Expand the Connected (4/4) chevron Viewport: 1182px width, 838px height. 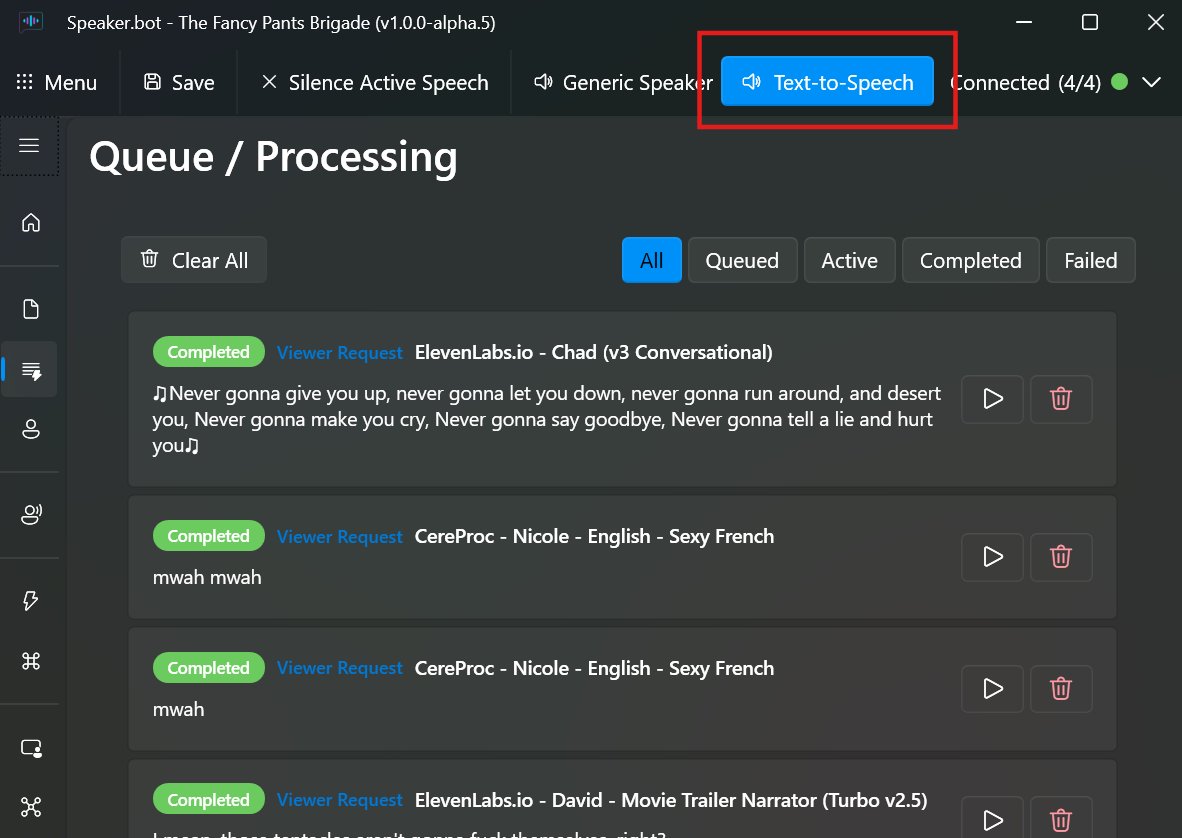(1151, 82)
